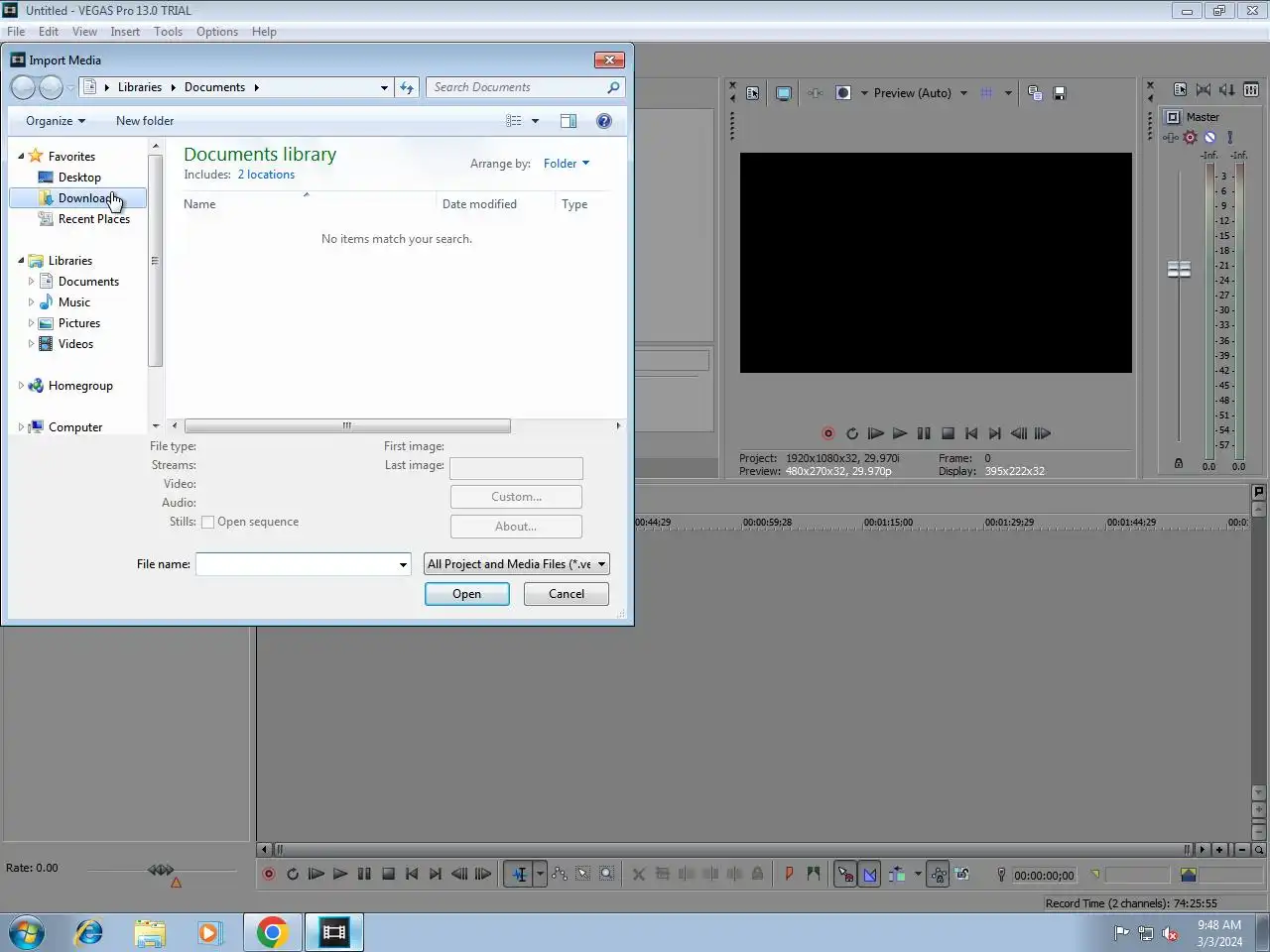This screenshot has width=1270, height=952.
Task: Show the preview pane in Import Media
Action: 569,121
